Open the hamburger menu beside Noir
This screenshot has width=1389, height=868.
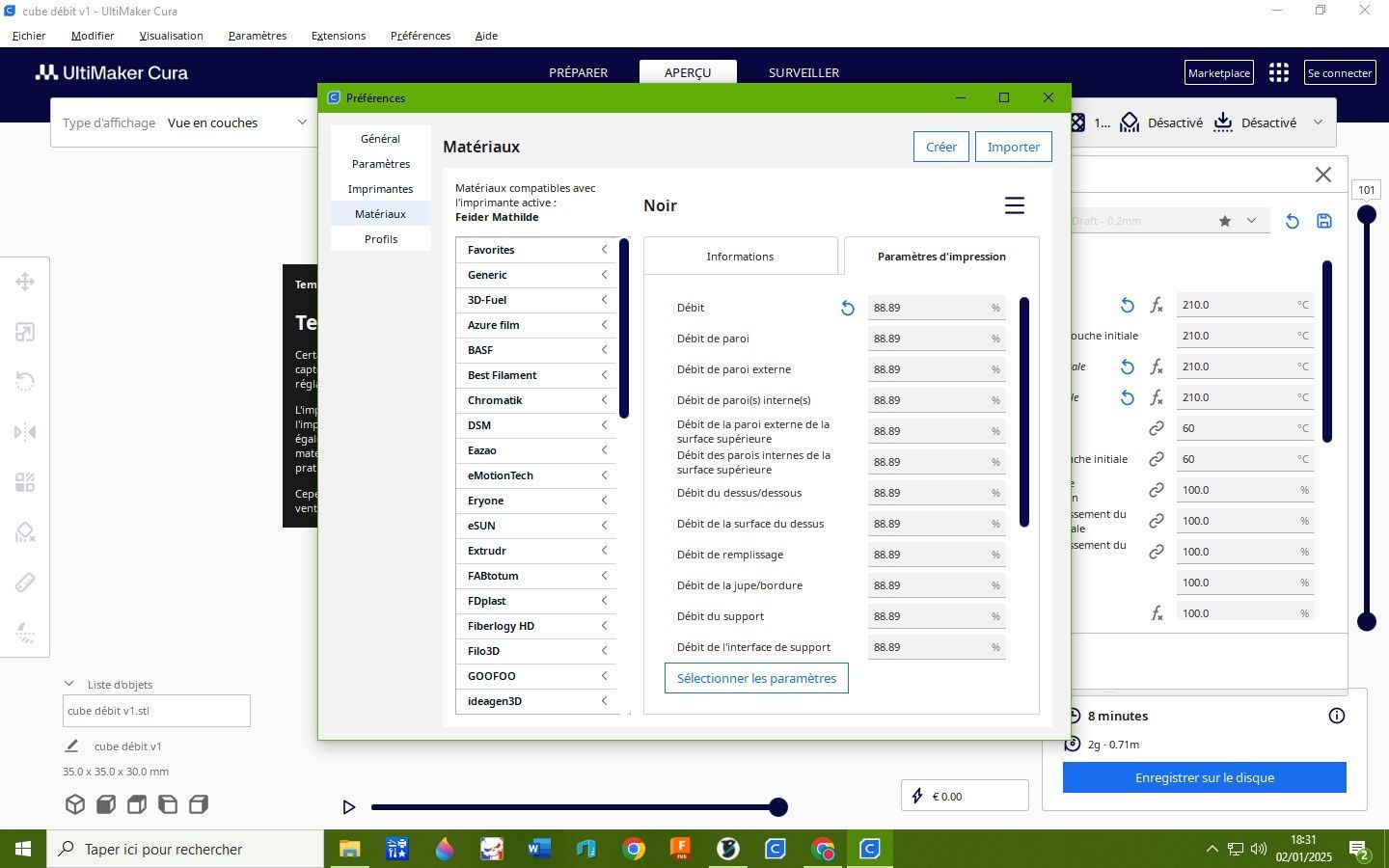[x=1014, y=205]
